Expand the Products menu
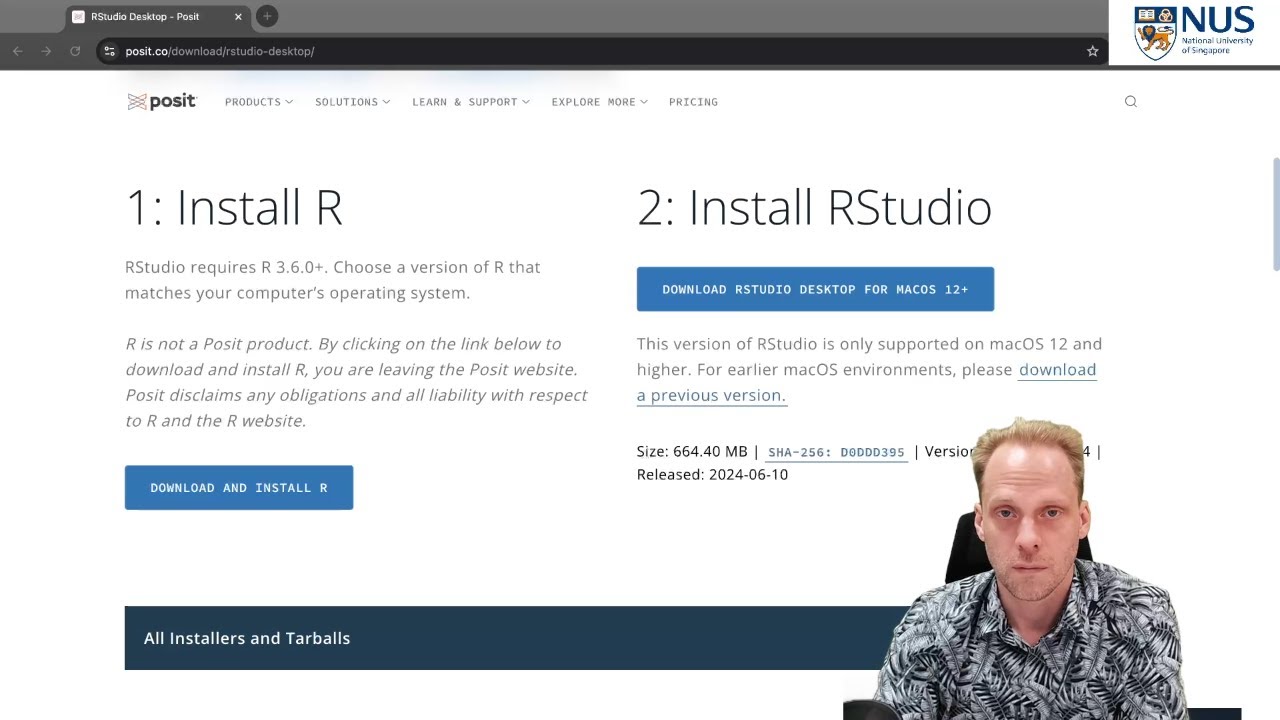 pos(259,102)
